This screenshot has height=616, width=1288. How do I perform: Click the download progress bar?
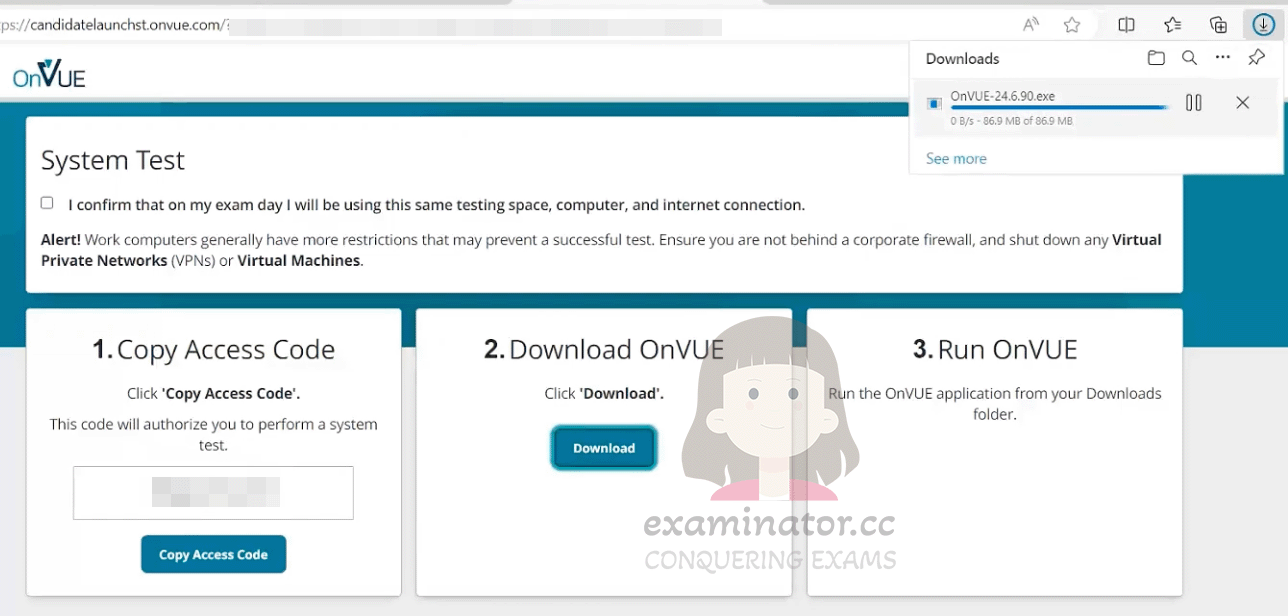point(1059,108)
